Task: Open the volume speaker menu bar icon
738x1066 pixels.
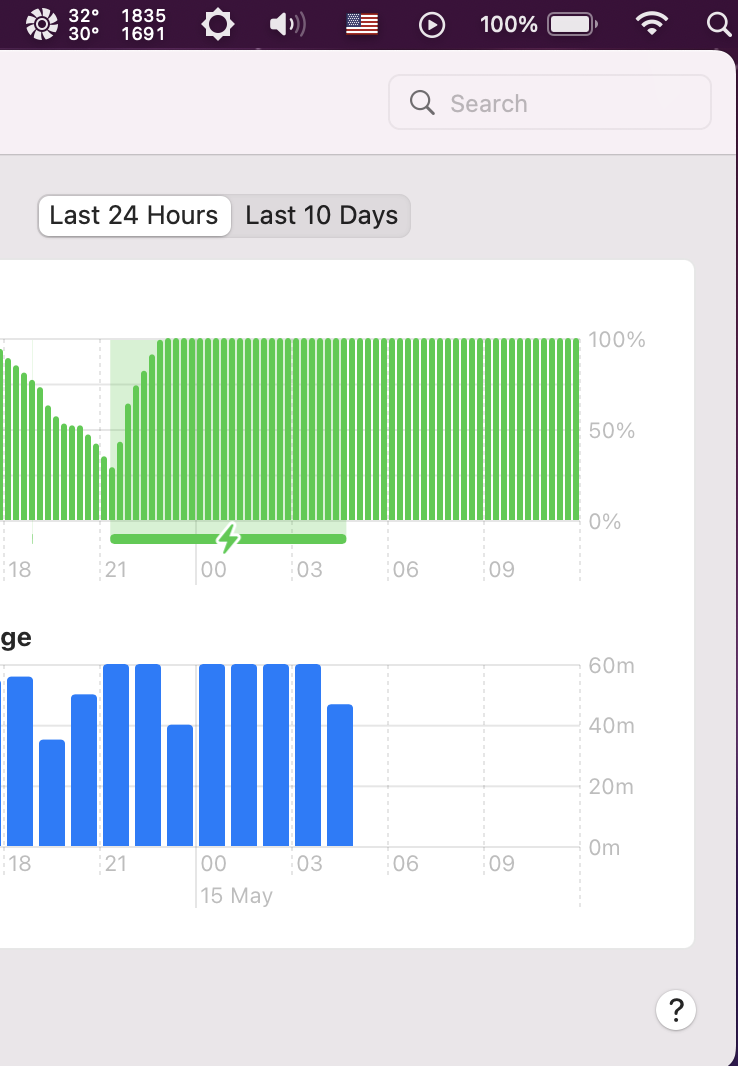Action: click(287, 24)
